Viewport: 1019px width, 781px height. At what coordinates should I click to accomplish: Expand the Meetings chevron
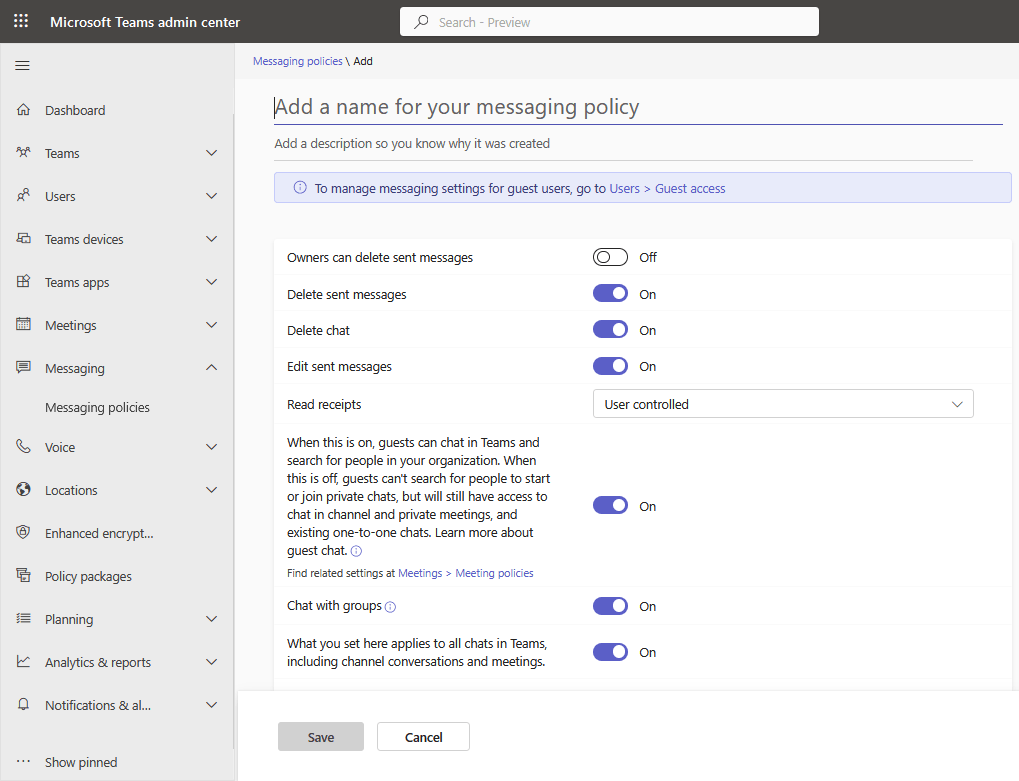point(211,324)
